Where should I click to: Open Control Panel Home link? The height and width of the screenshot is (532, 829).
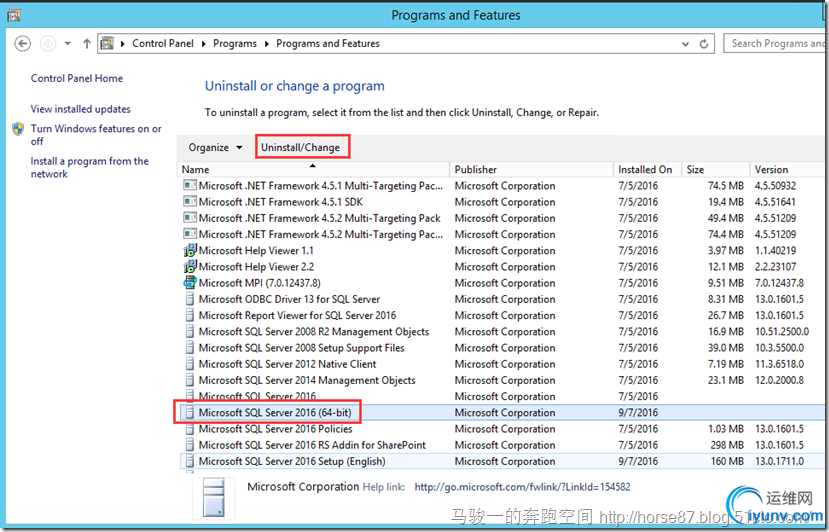point(77,78)
